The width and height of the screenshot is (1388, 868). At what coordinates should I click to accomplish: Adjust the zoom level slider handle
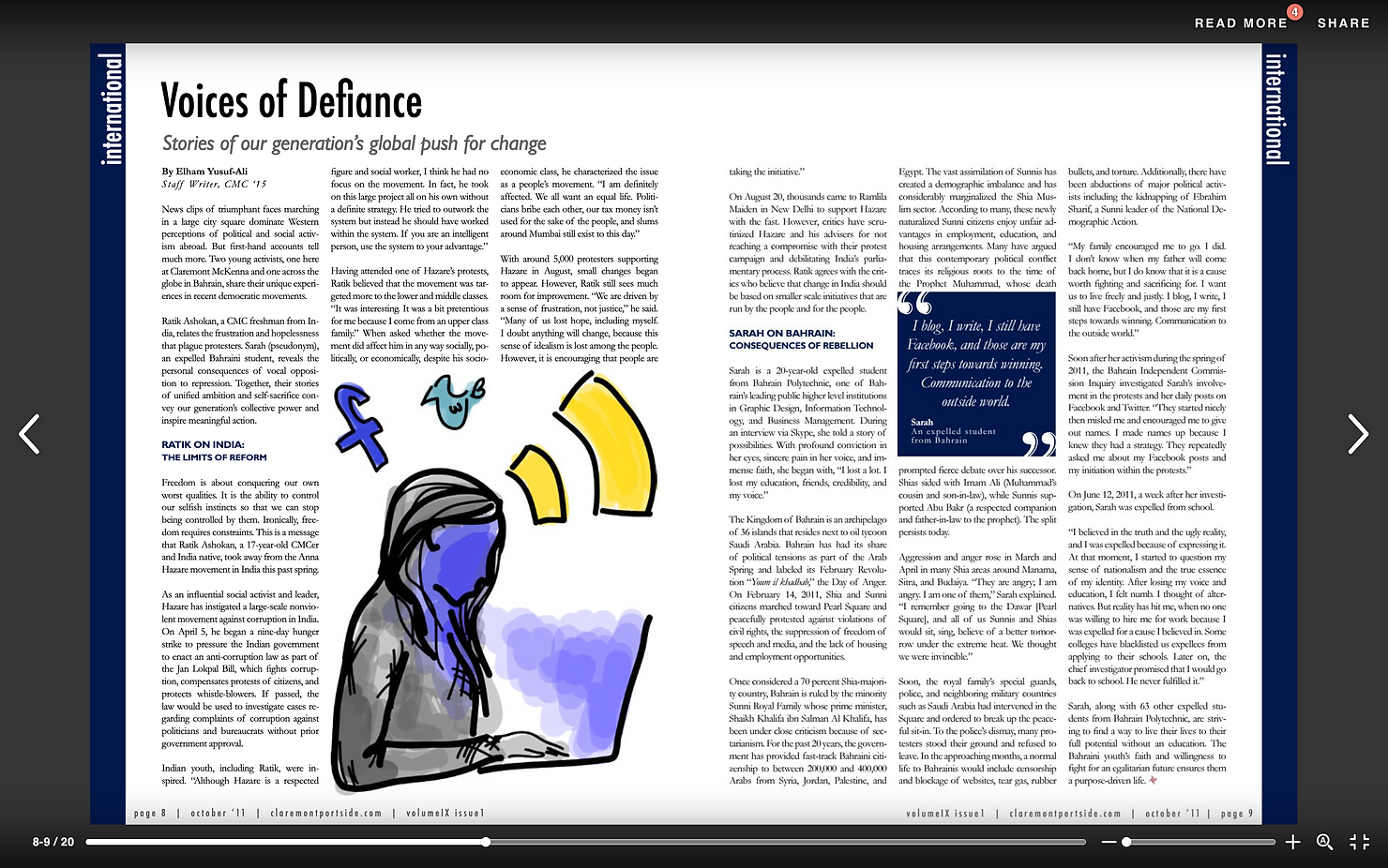click(1126, 842)
